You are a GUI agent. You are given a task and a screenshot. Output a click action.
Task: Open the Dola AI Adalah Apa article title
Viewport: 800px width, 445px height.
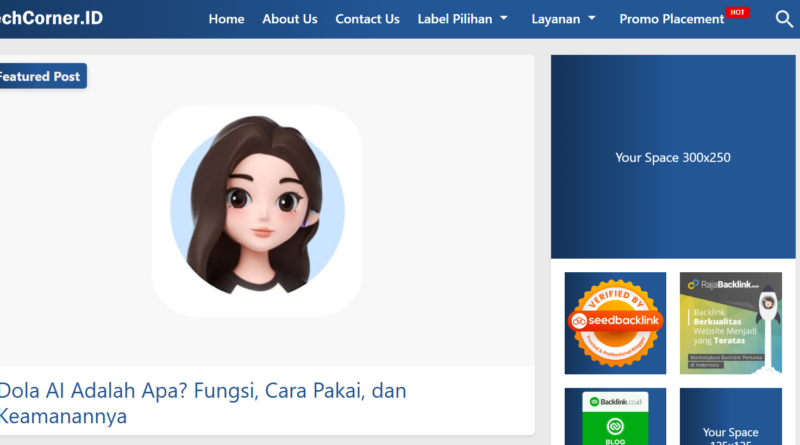(203, 403)
